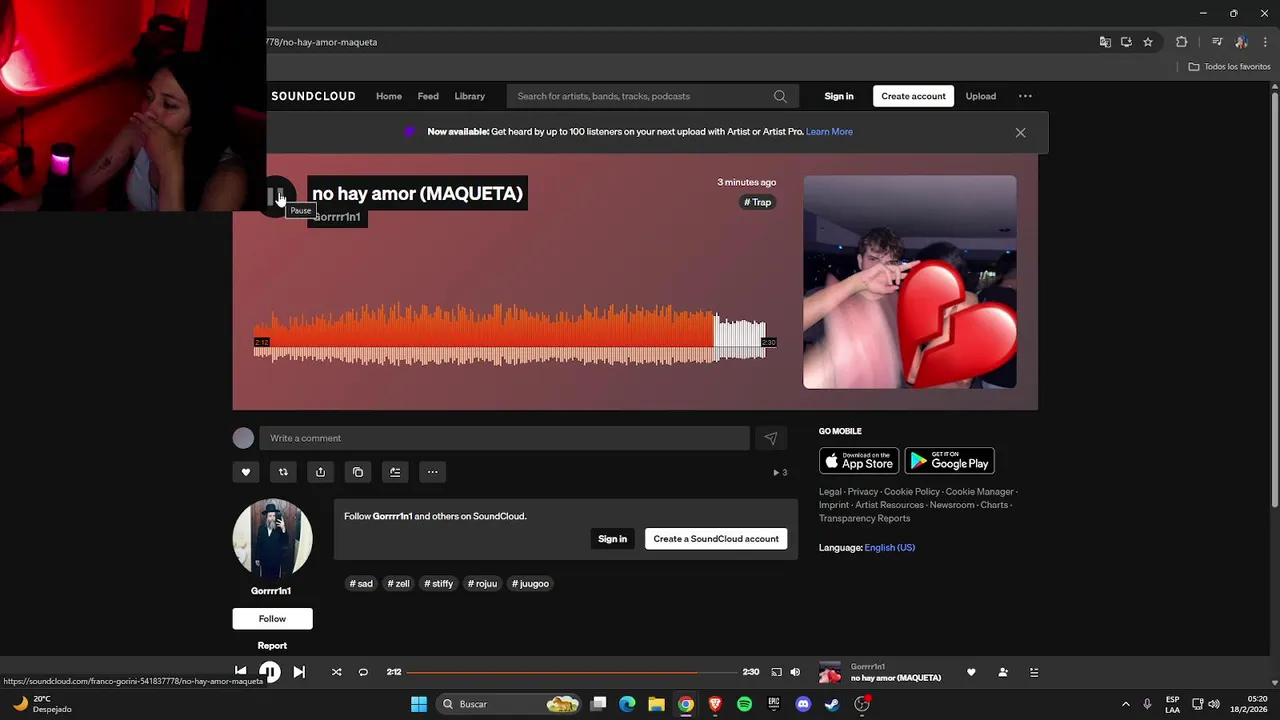
Task: Pause the track with the hero pause button
Action: (x=277, y=196)
